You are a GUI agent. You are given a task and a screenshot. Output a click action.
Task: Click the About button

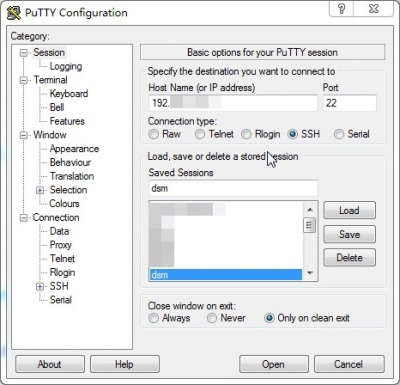click(50, 364)
